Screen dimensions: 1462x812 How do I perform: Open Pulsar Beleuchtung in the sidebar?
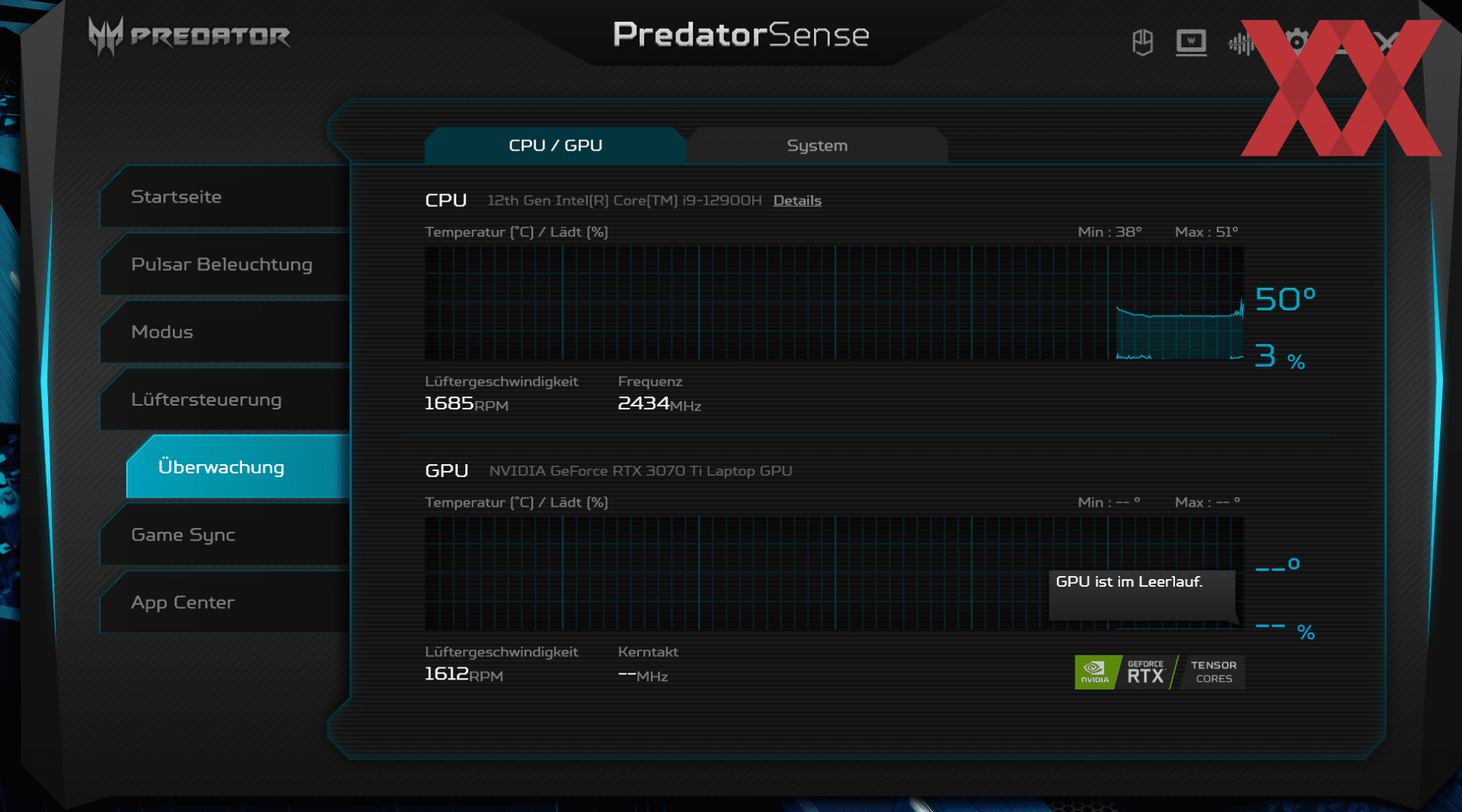tap(225, 264)
